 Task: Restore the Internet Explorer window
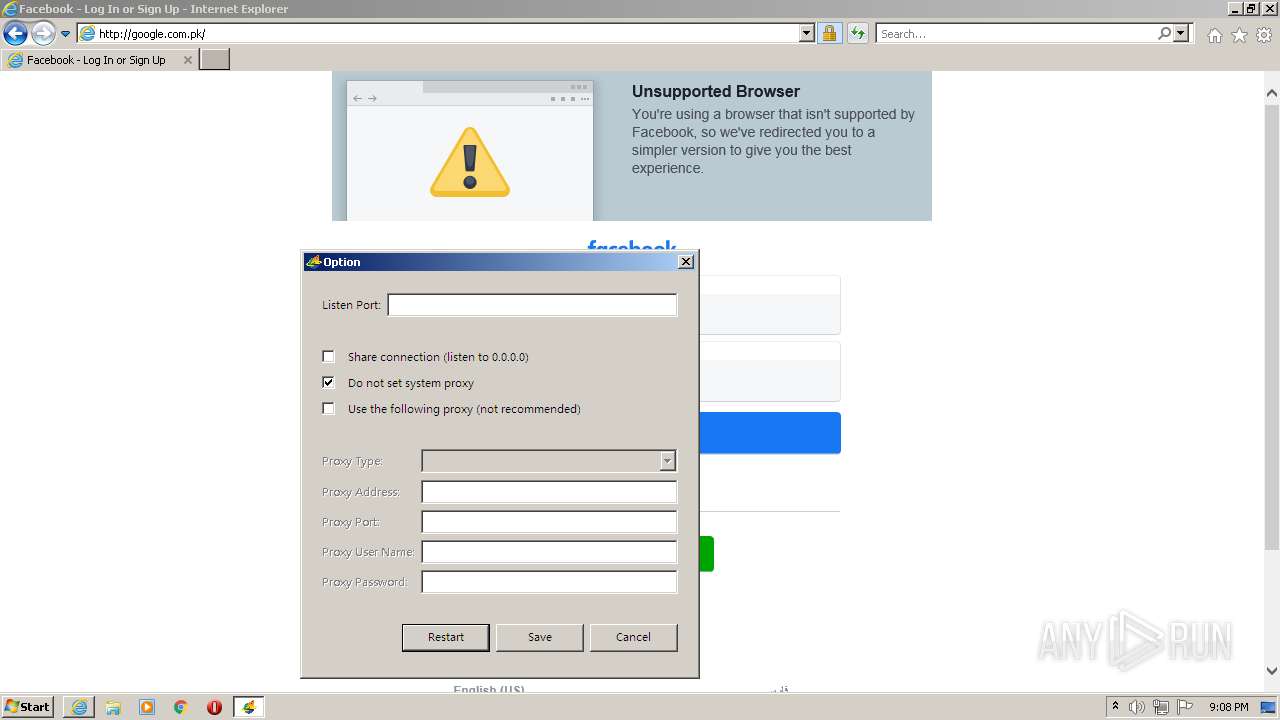1251,8
